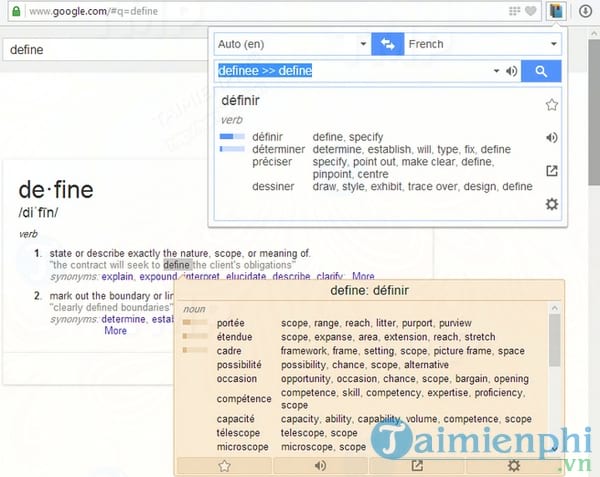Click open-external icon in the bubble footer
The height and width of the screenshot is (477, 600).
point(417,466)
